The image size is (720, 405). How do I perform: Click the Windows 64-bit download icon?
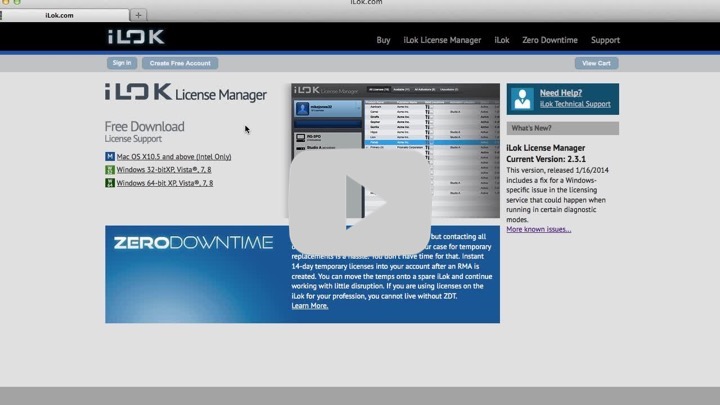coord(110,183)
